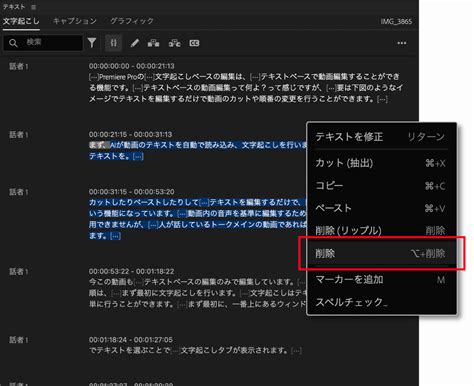Click the [...] marker after テキストを。
474x386 pixels.
point(138,156)
